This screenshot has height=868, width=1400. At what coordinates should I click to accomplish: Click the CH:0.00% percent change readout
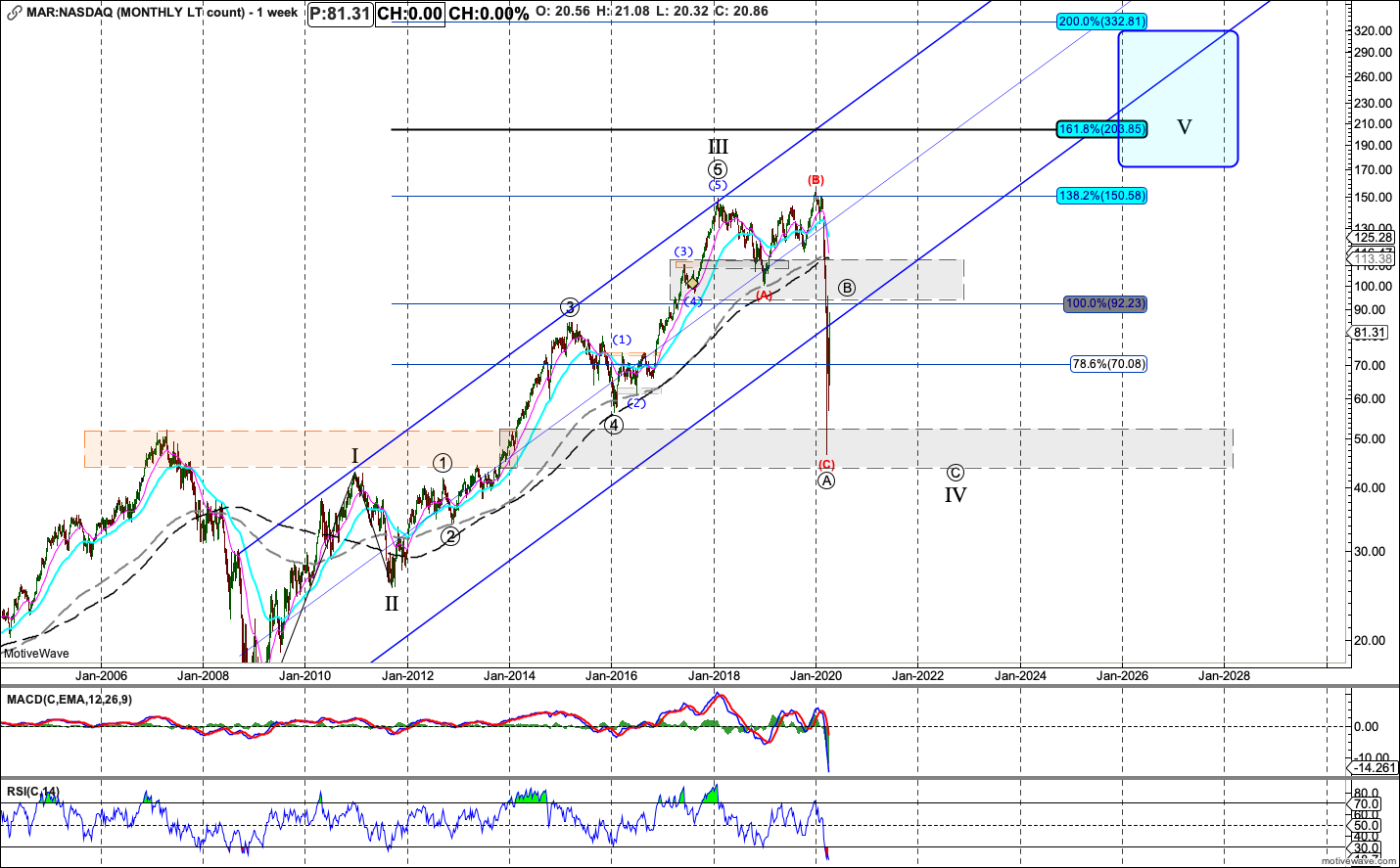coord(489,14)
